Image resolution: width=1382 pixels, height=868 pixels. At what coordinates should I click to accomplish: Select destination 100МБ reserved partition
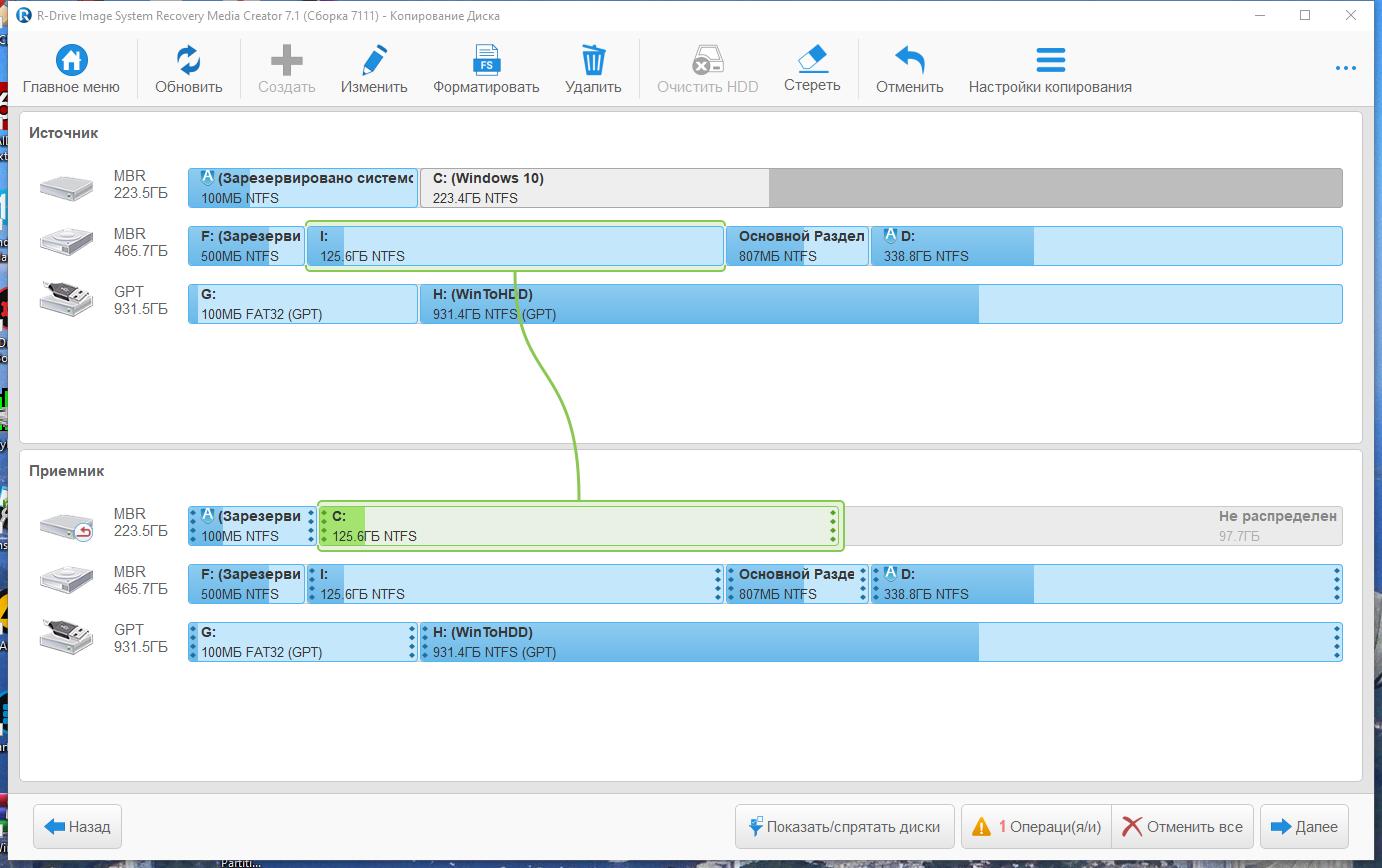pyautogui.click(x=253, y=526)
